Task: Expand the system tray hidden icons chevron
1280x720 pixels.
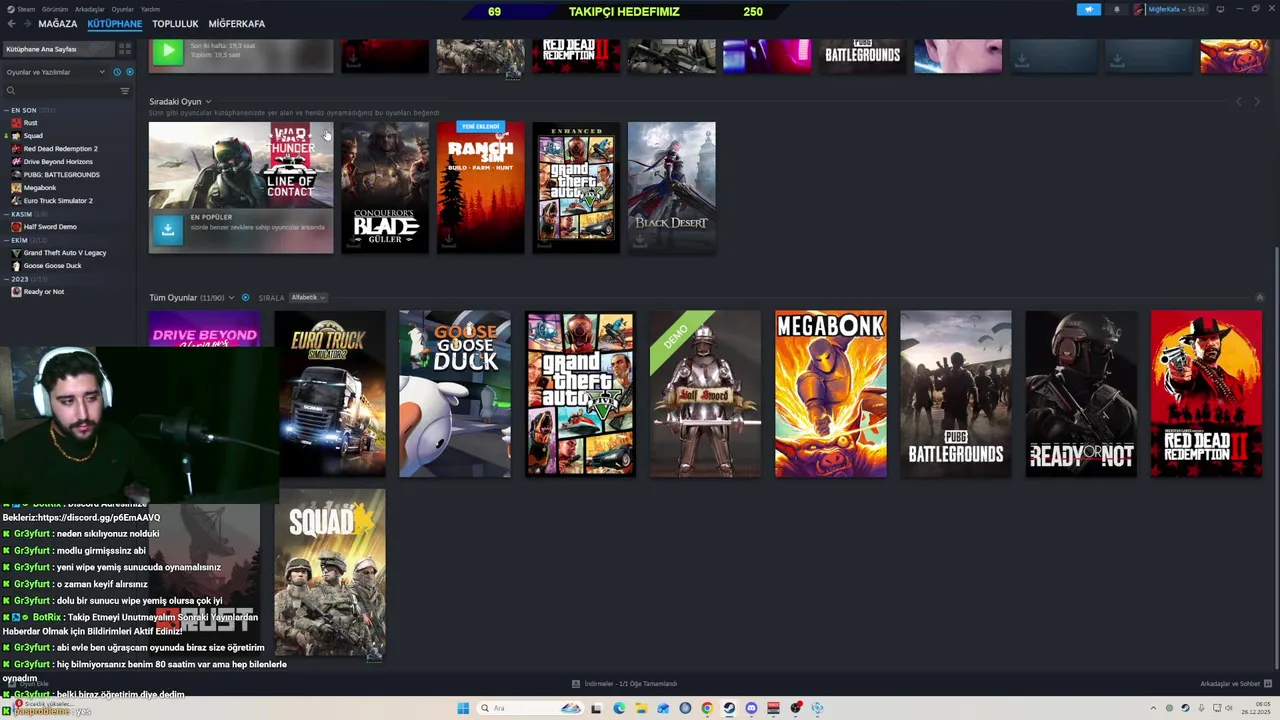Action: (x=1153, y=708)
